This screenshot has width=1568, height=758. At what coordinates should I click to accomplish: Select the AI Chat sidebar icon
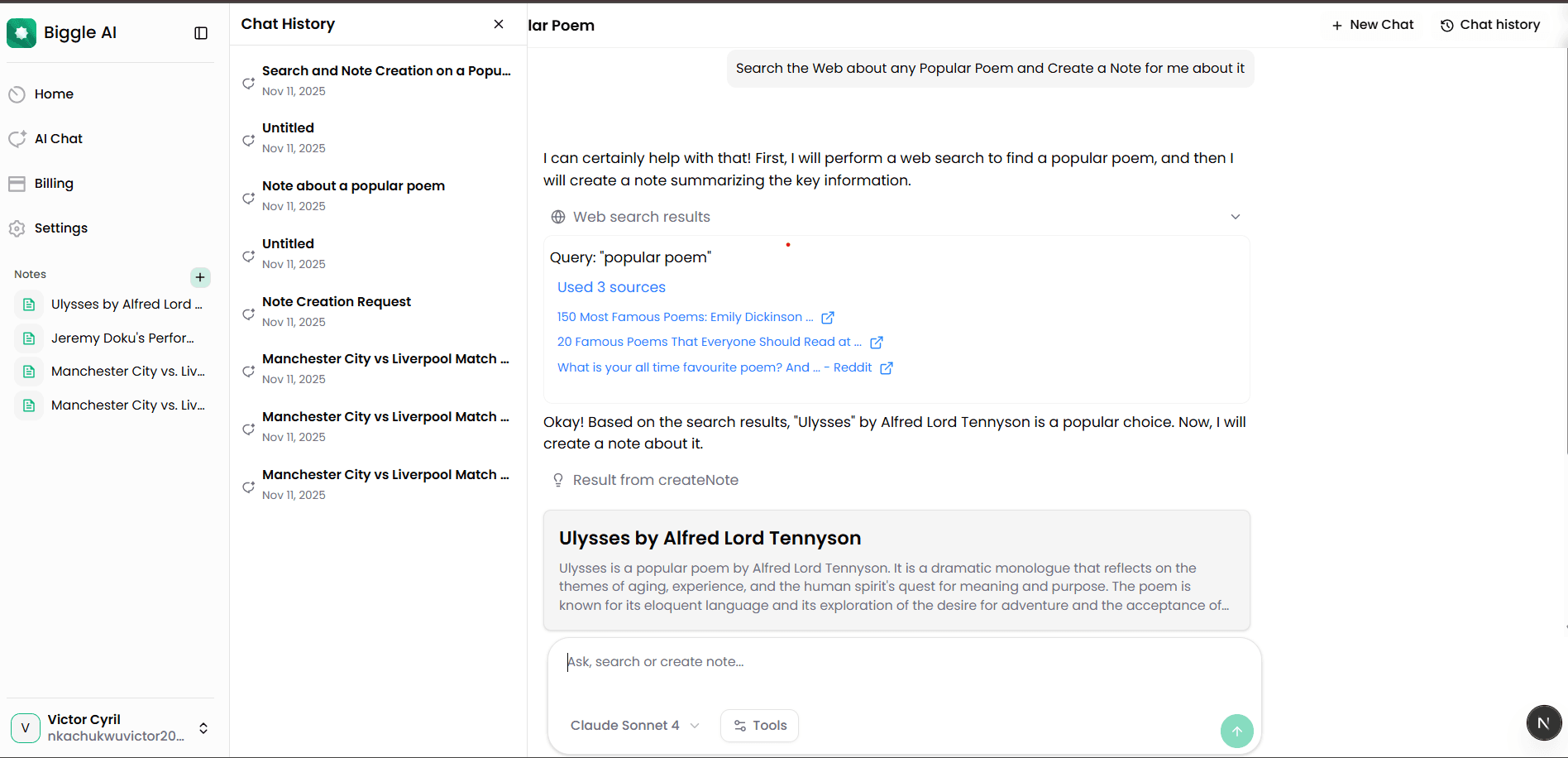17,138
